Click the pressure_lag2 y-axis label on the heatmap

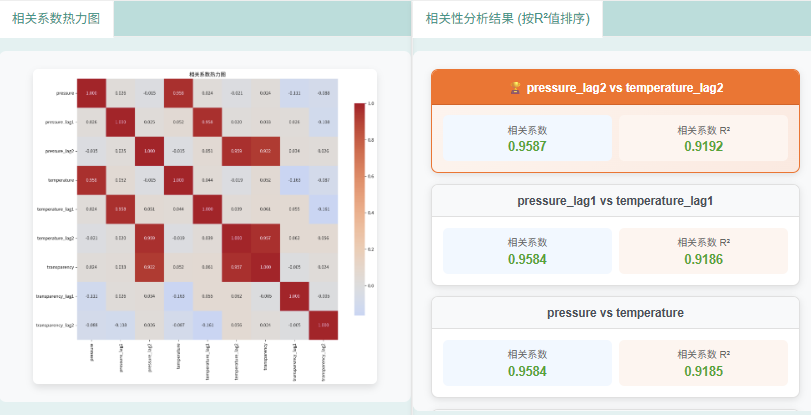[x=59, y=151]
